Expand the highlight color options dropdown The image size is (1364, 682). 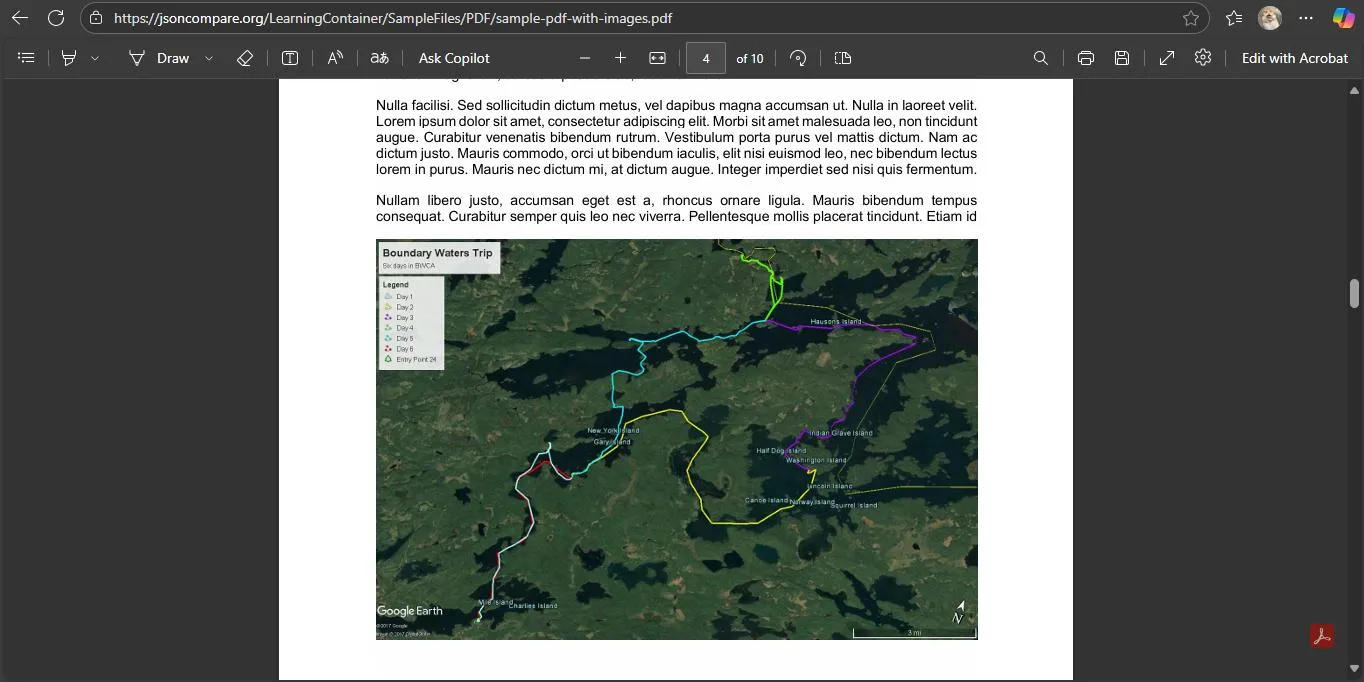click(95, 58)
